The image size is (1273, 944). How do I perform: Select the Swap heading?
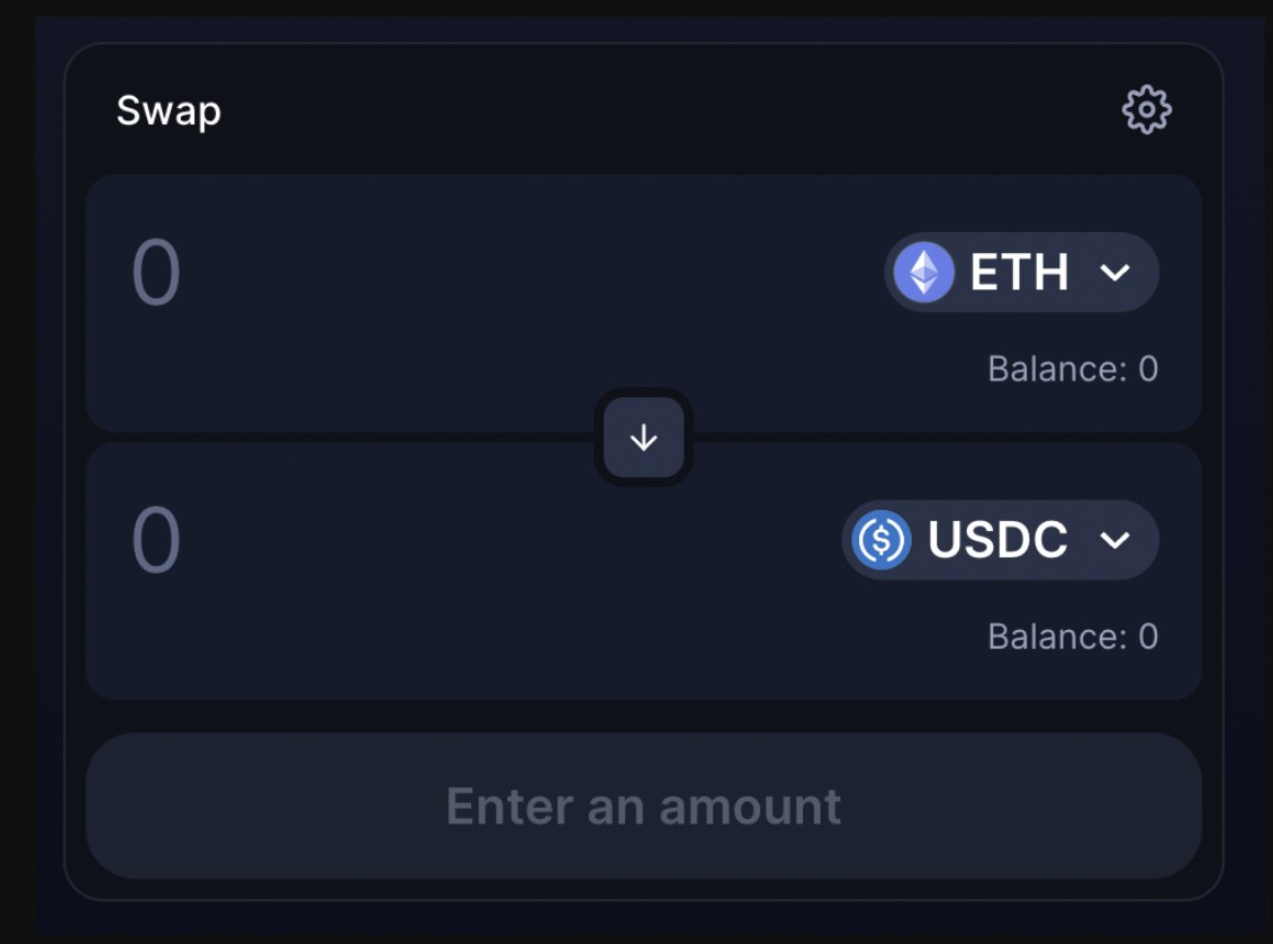point(168,110)
